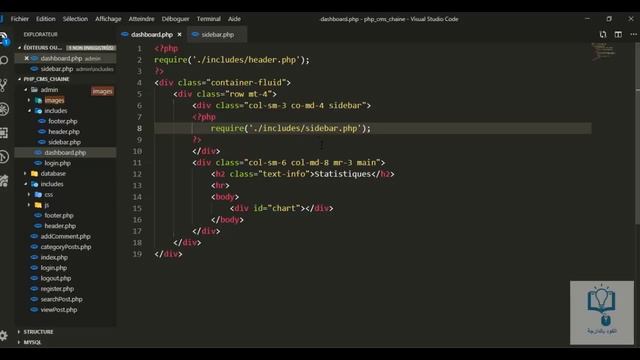
Task: Select dashboard.php in the project file tree
Action: tap(65, 153)
